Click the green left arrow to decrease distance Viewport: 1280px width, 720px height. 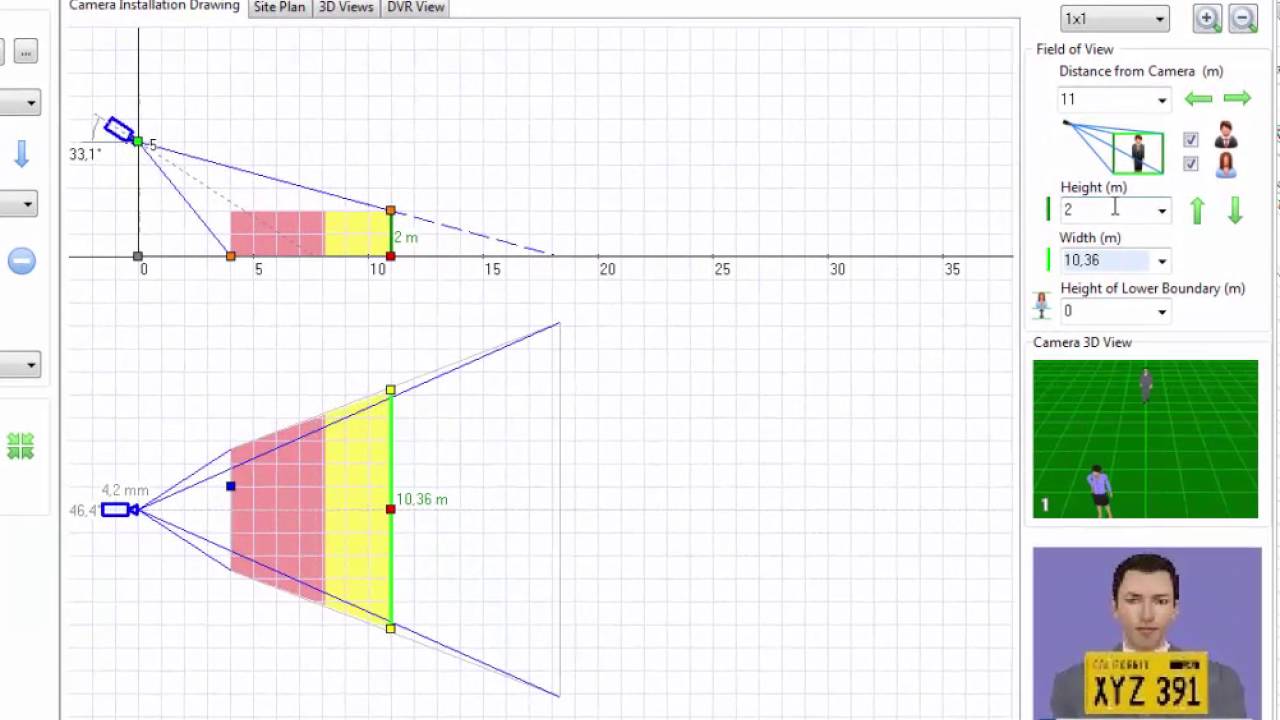[1198, 98]
